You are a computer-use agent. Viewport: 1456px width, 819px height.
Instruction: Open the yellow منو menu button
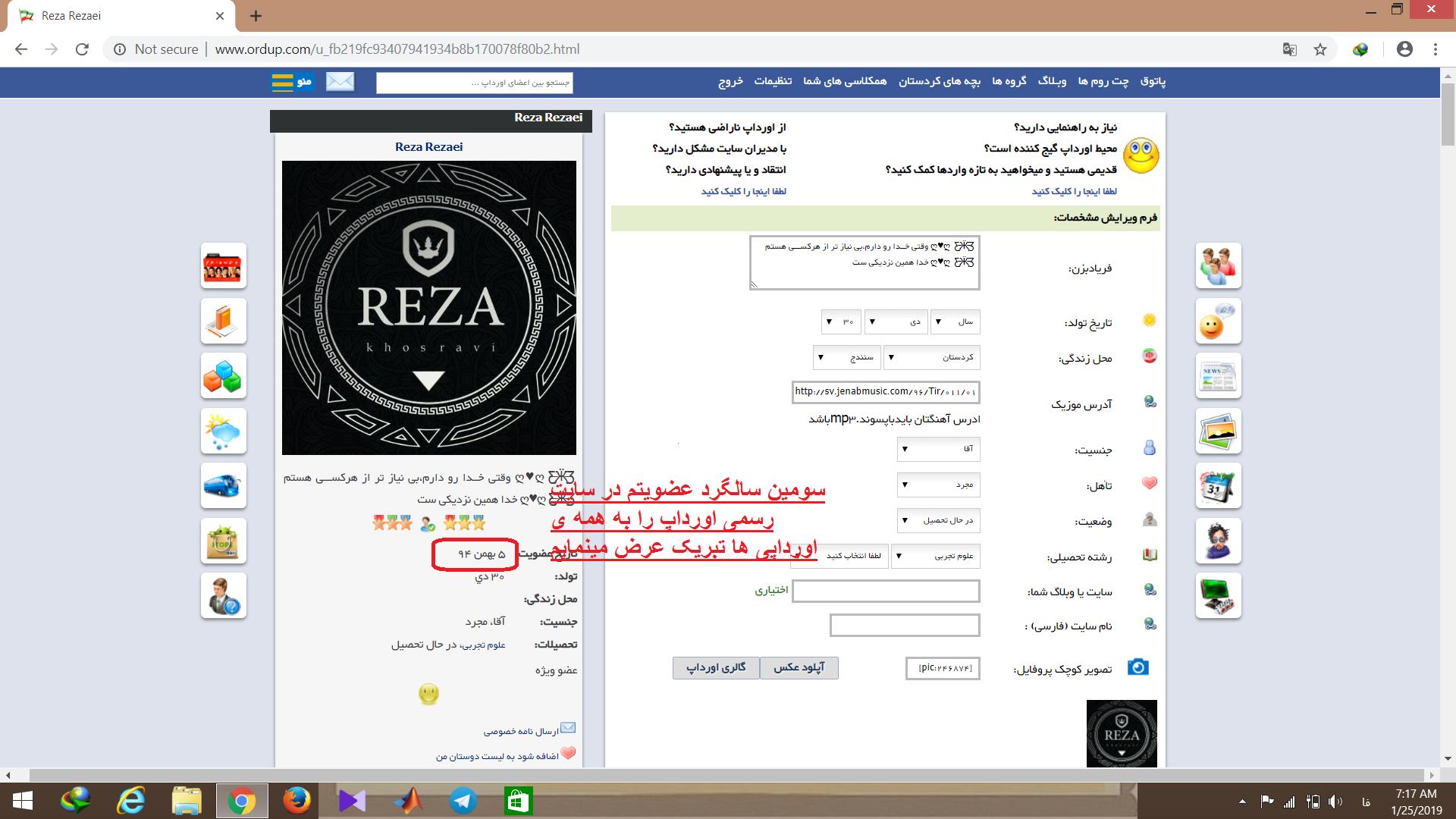293,82
